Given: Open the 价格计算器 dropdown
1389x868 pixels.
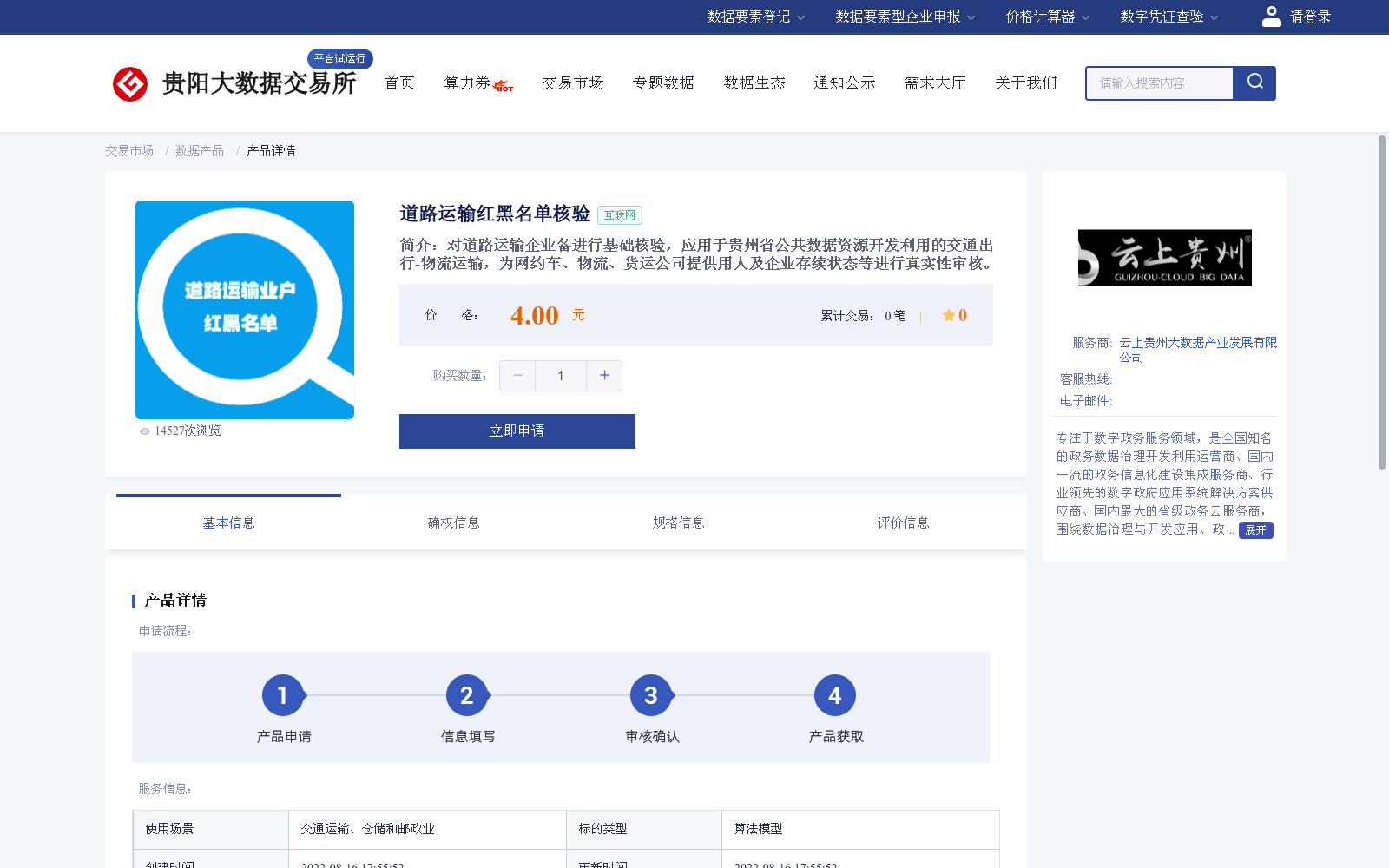Looking at the screenshot, I should (1047, 16).
